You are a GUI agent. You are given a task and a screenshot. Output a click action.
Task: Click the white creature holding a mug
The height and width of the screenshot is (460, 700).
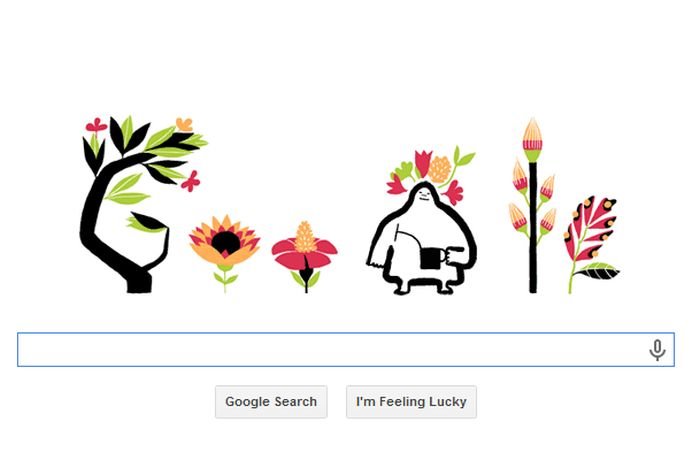(422, 239)
